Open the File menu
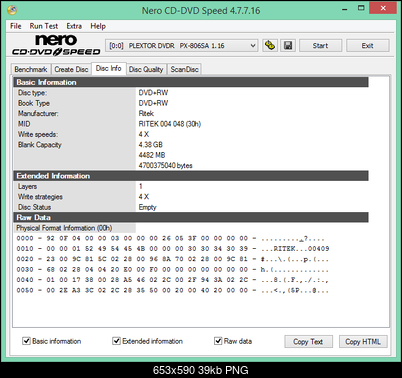402x378 pixels. point(16,26)
